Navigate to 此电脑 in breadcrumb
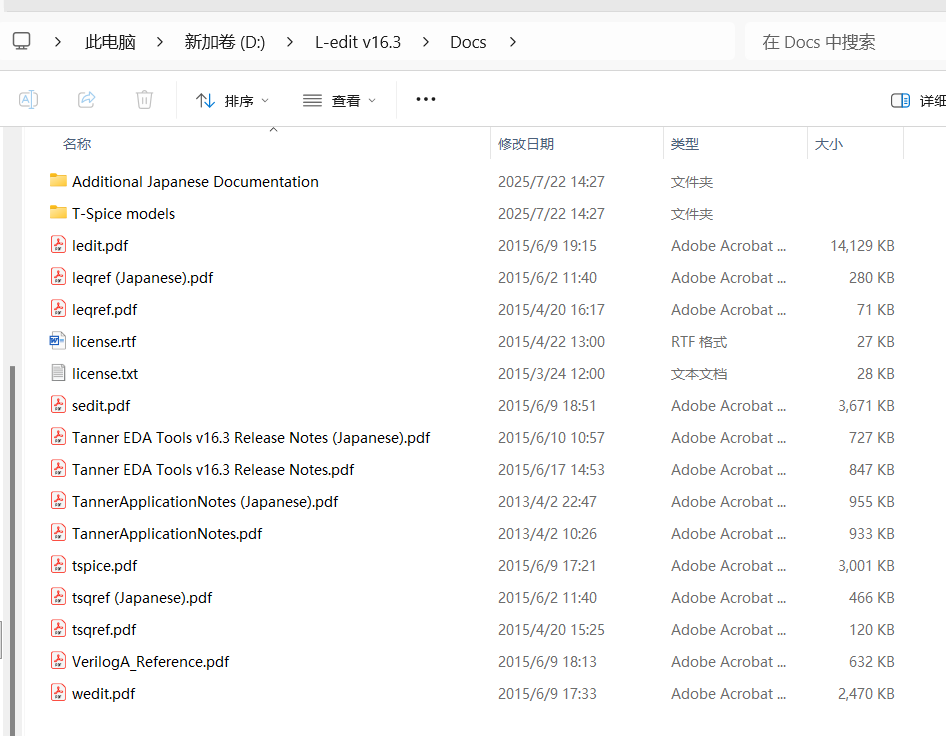 click(110, 42)
